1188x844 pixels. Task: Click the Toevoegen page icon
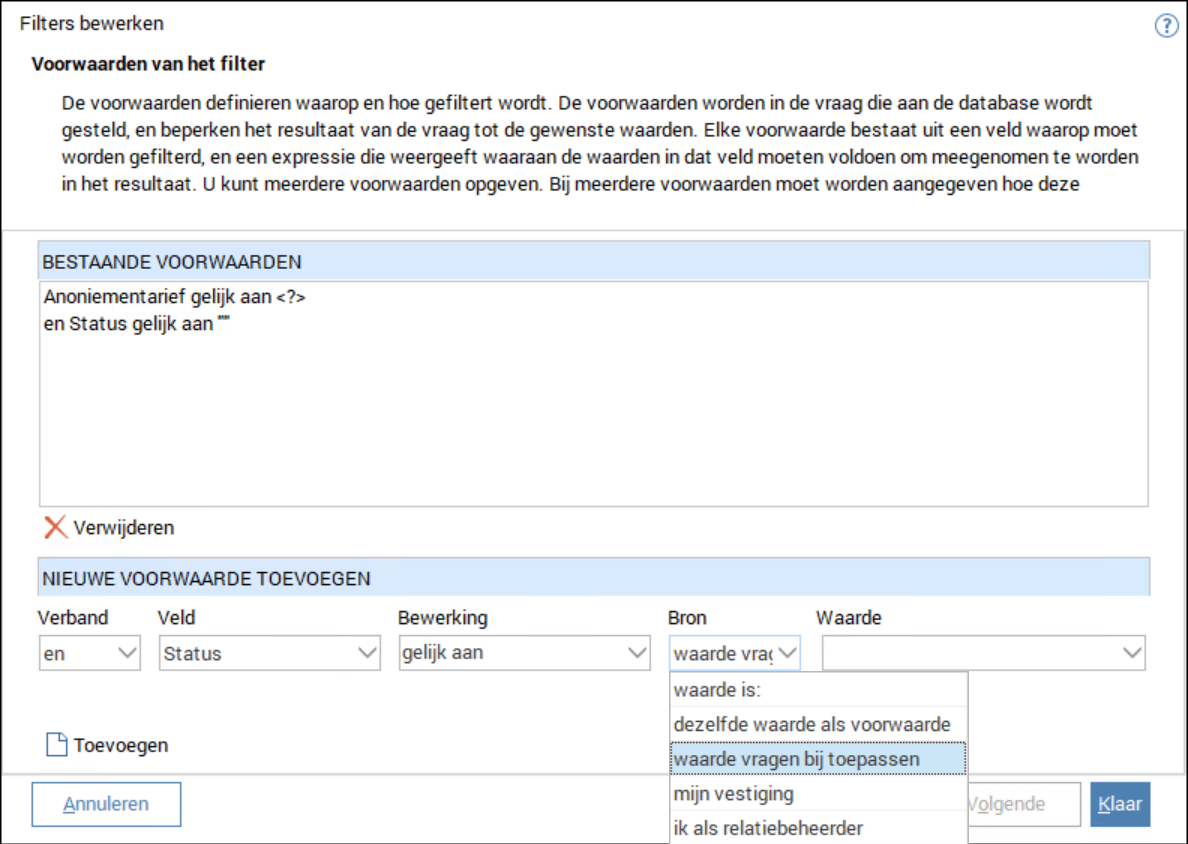click(57, 745)
